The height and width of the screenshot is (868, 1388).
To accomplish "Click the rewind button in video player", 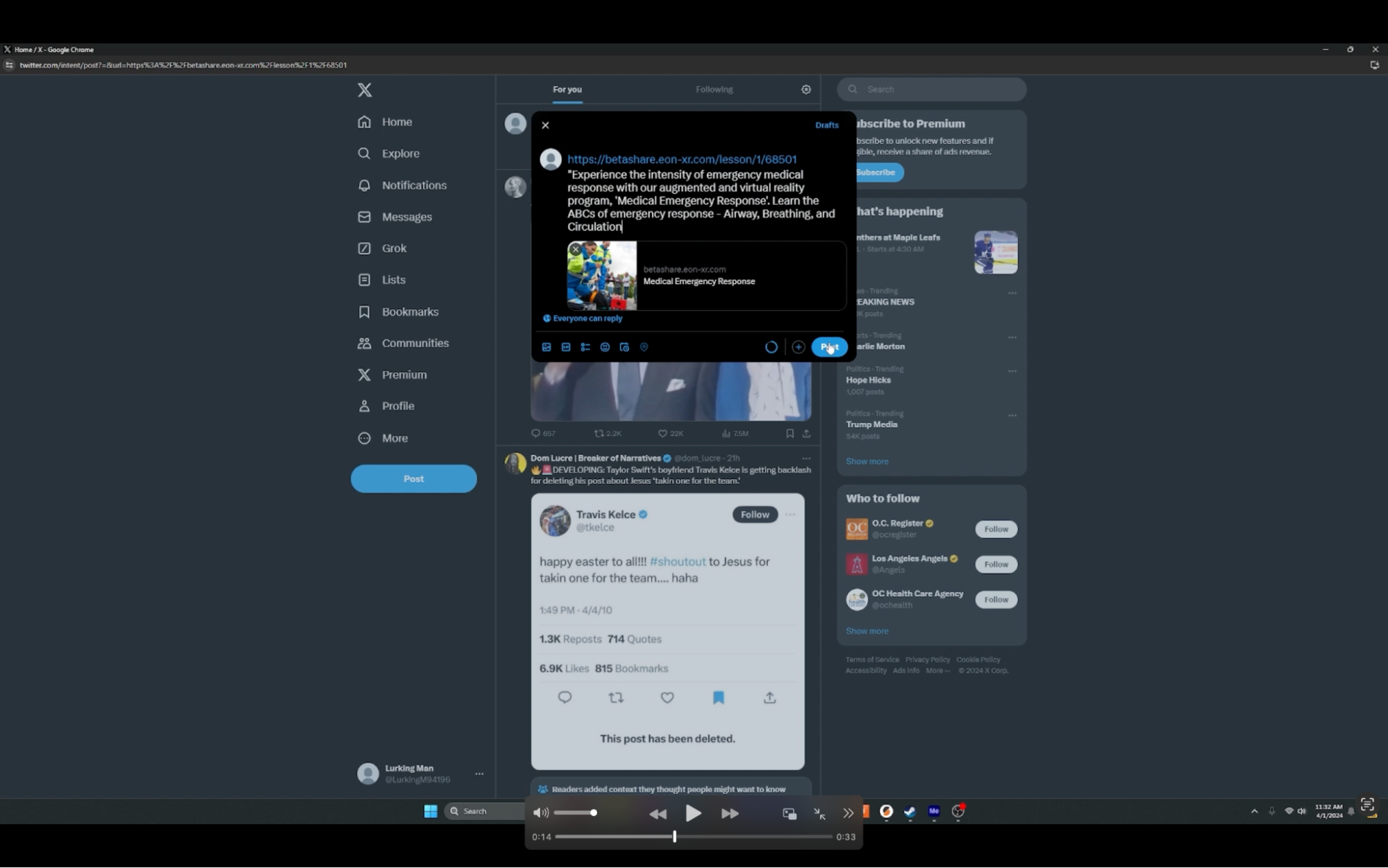I will click(658, 814).
